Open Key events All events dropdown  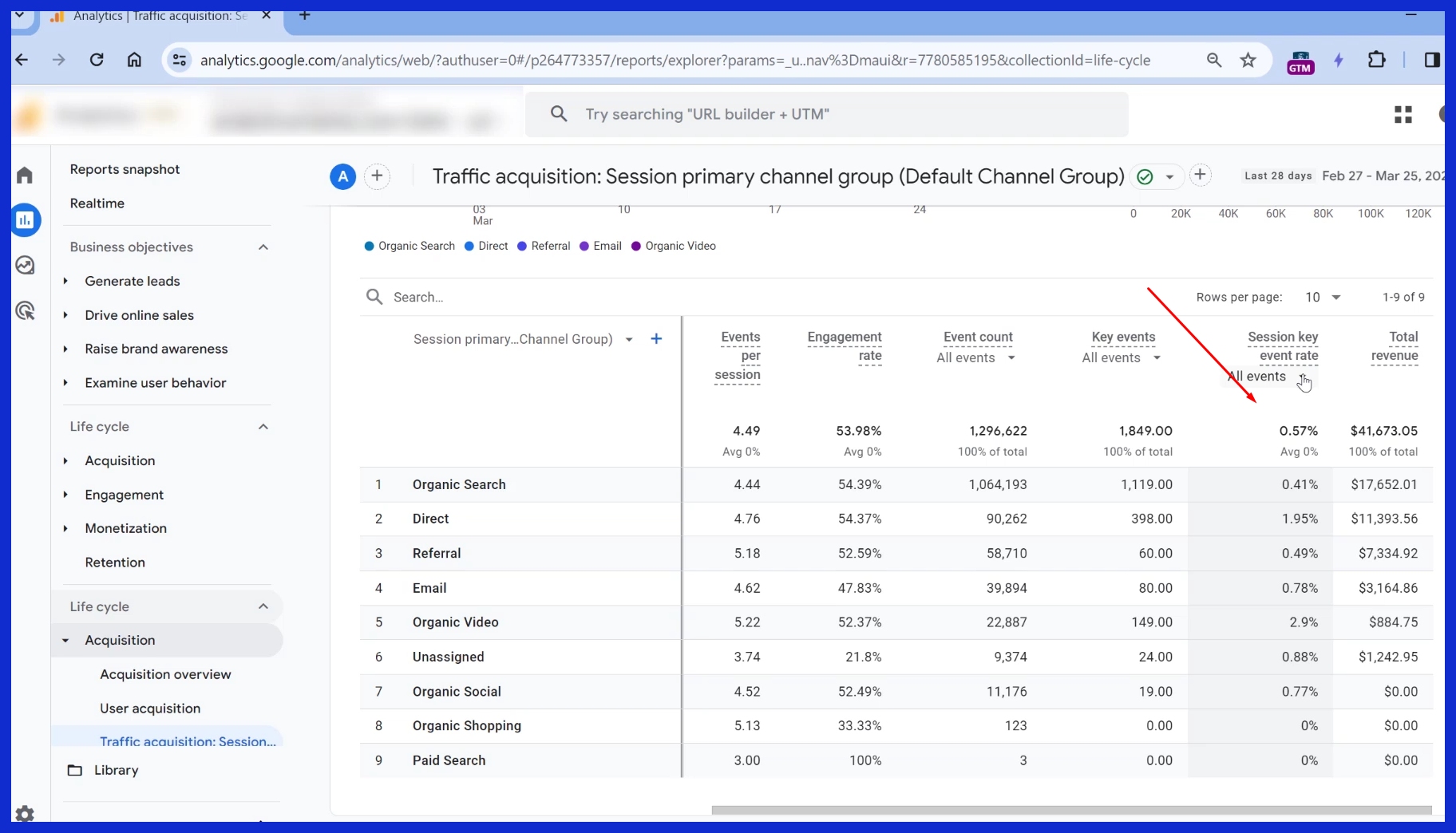[1121, 358]
